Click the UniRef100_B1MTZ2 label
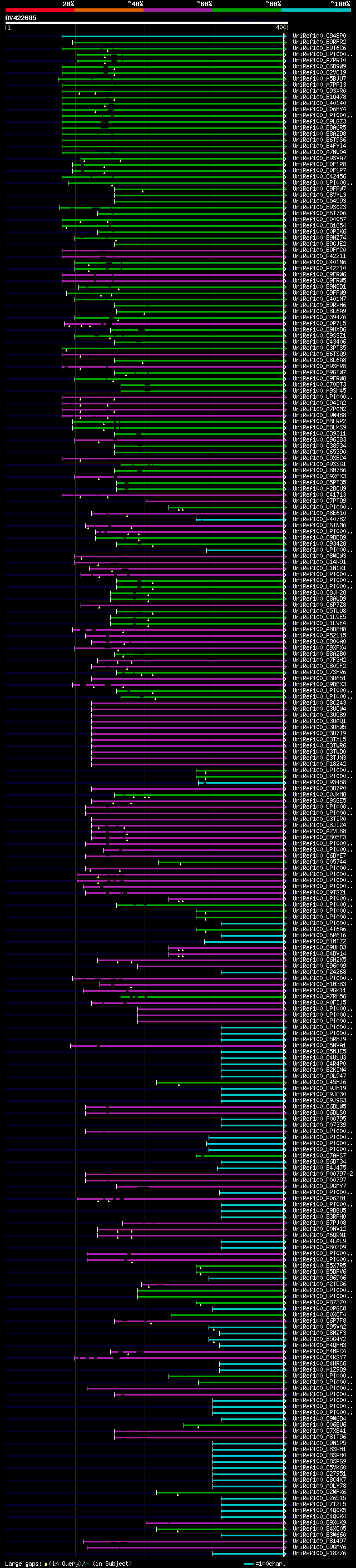The image size is (356, 1568). tap(319, 941)
